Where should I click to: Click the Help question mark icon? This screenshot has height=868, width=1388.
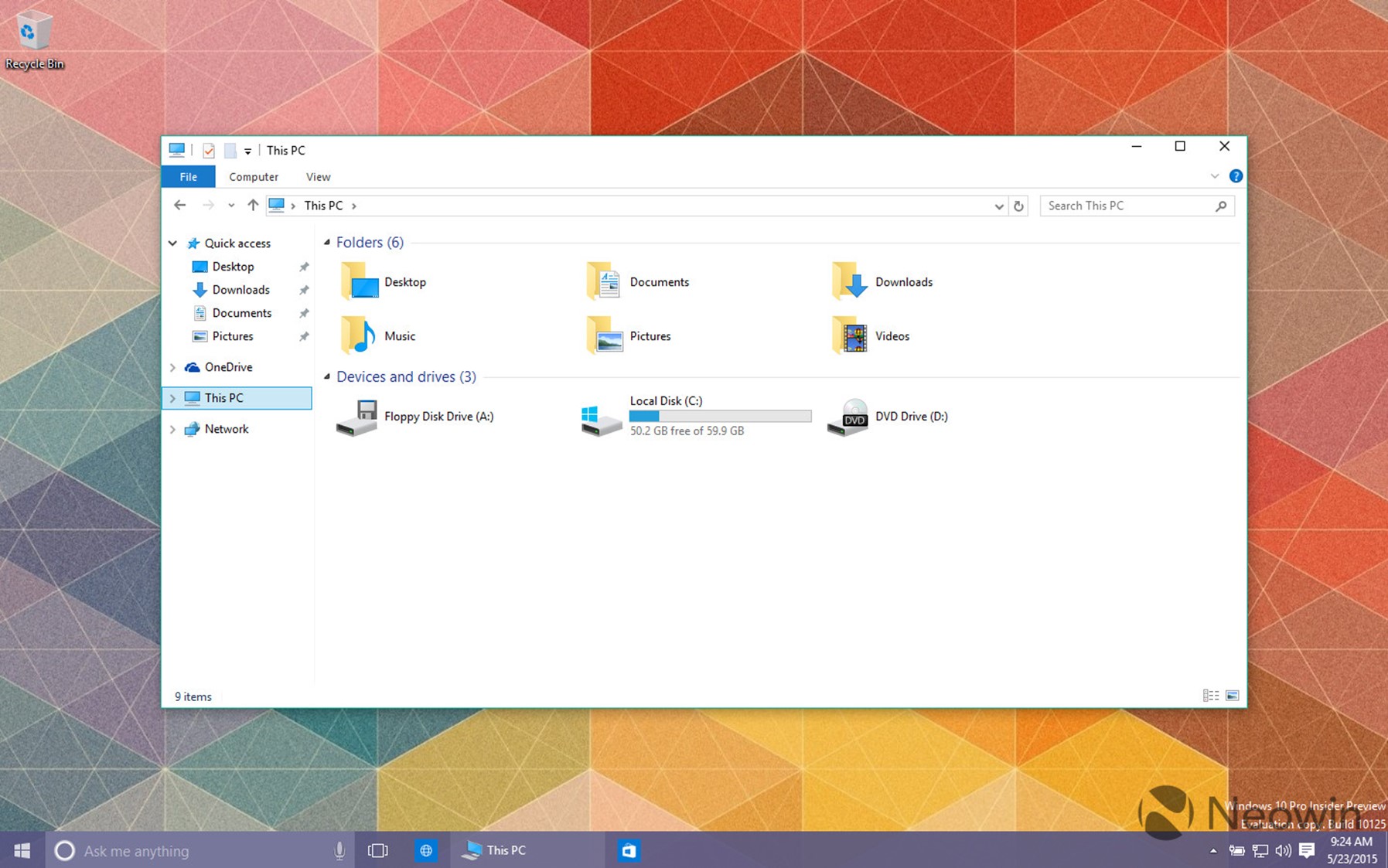coord(1236,176)
